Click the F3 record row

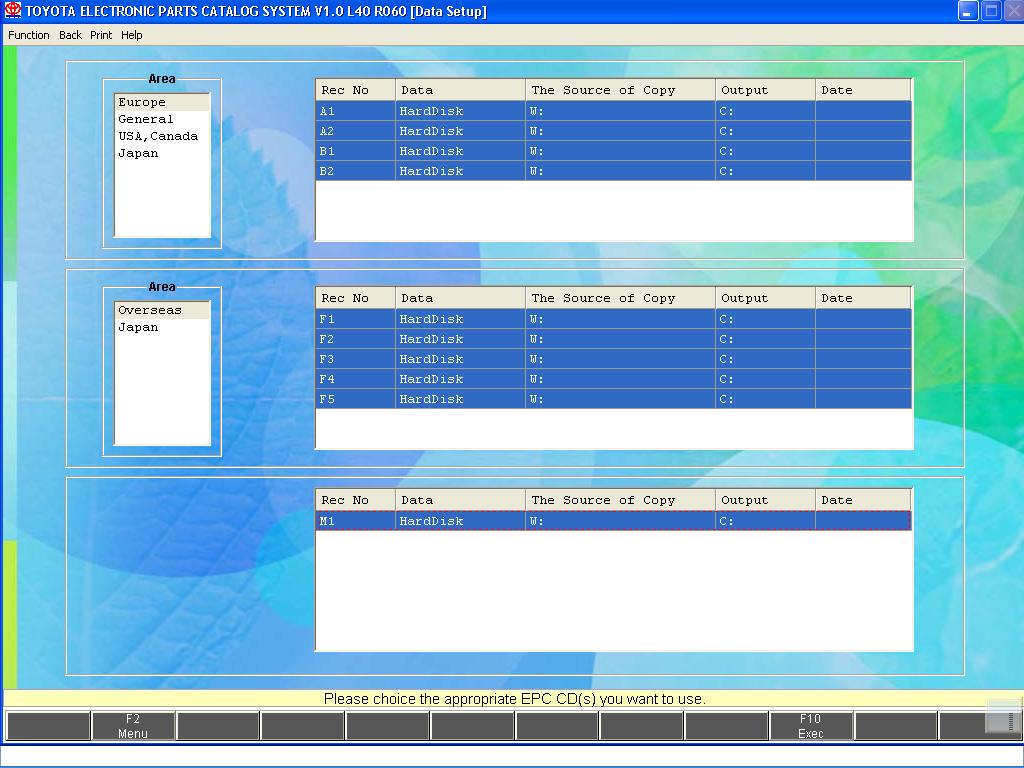[613, 359]
